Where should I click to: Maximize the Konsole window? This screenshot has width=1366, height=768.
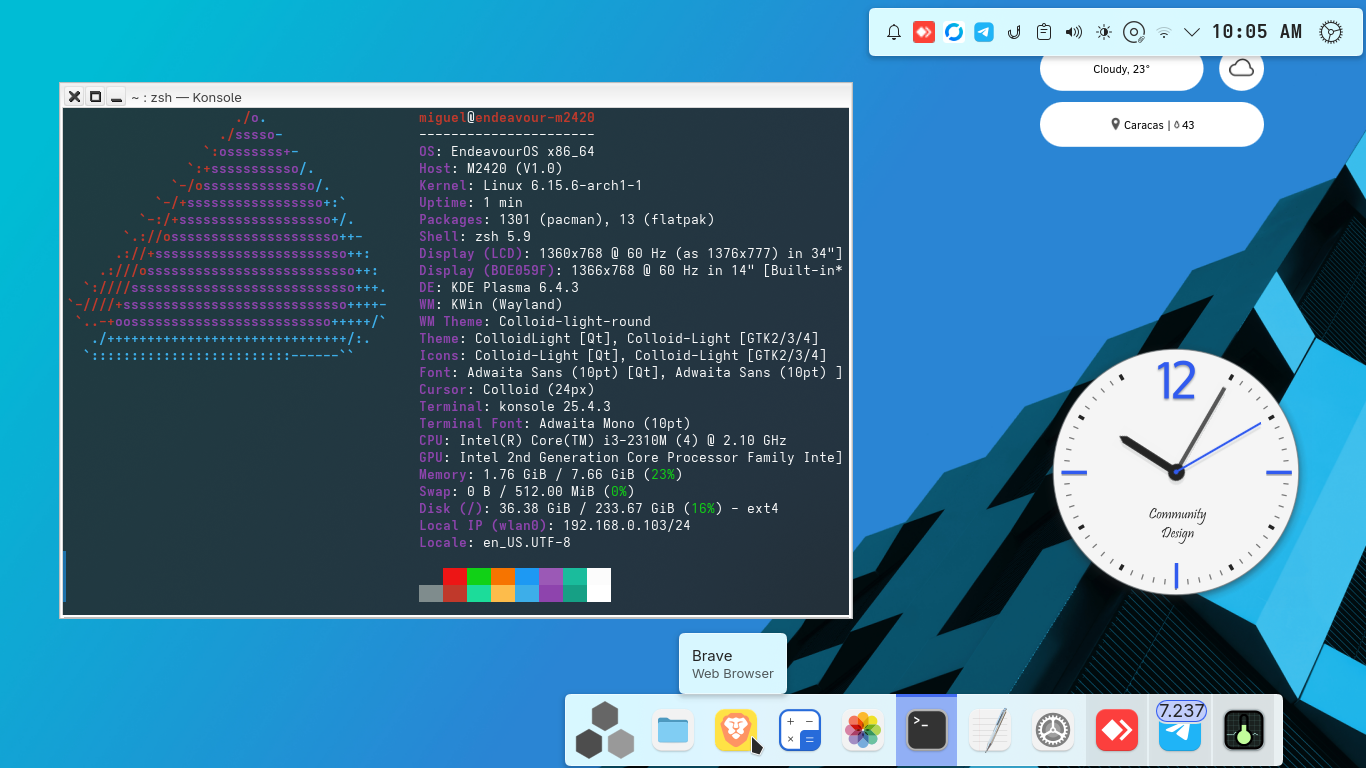[95, 97]
